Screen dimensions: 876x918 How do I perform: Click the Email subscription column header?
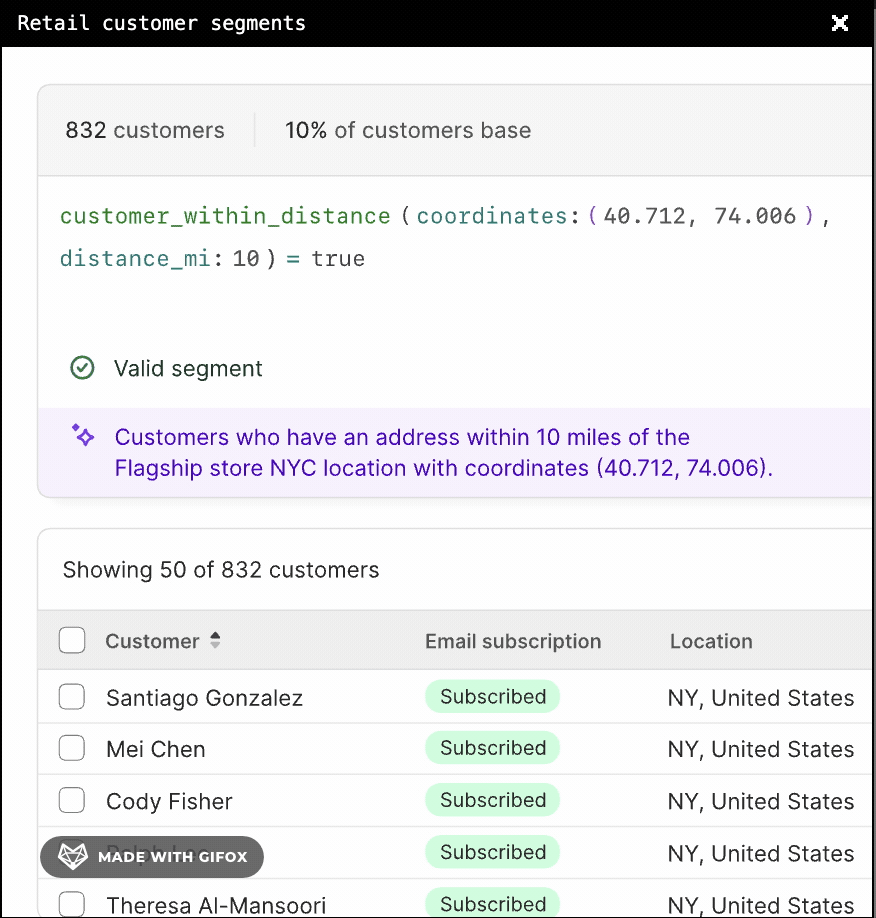513,641
